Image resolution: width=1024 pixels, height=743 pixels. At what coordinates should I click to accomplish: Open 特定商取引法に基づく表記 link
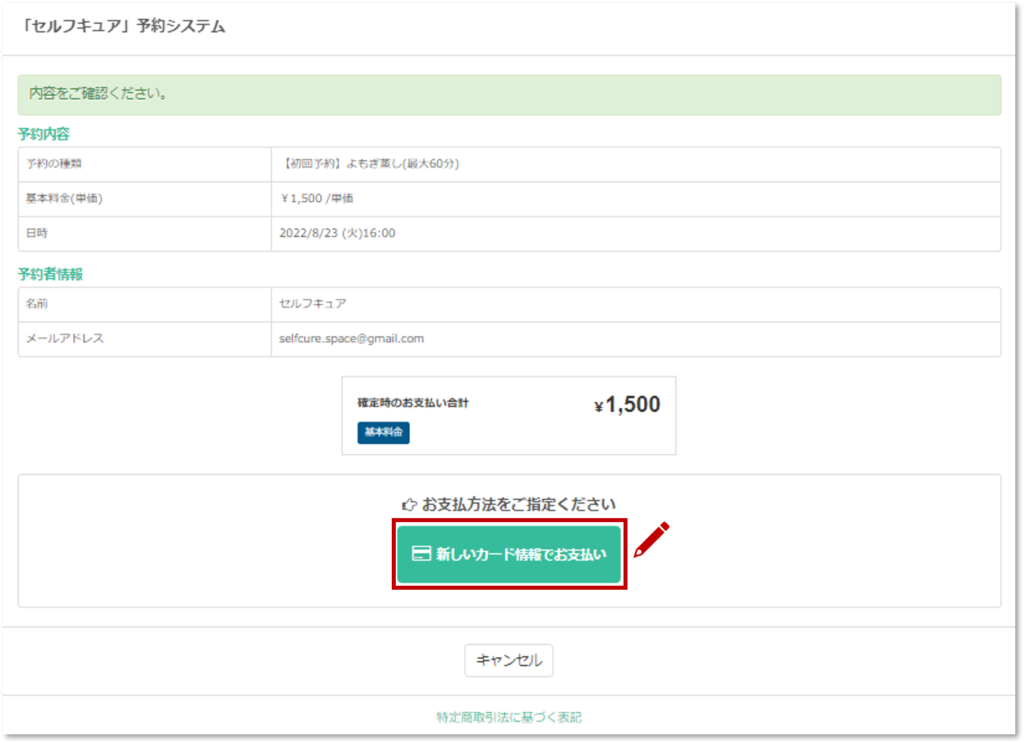(x=509, y=717)
